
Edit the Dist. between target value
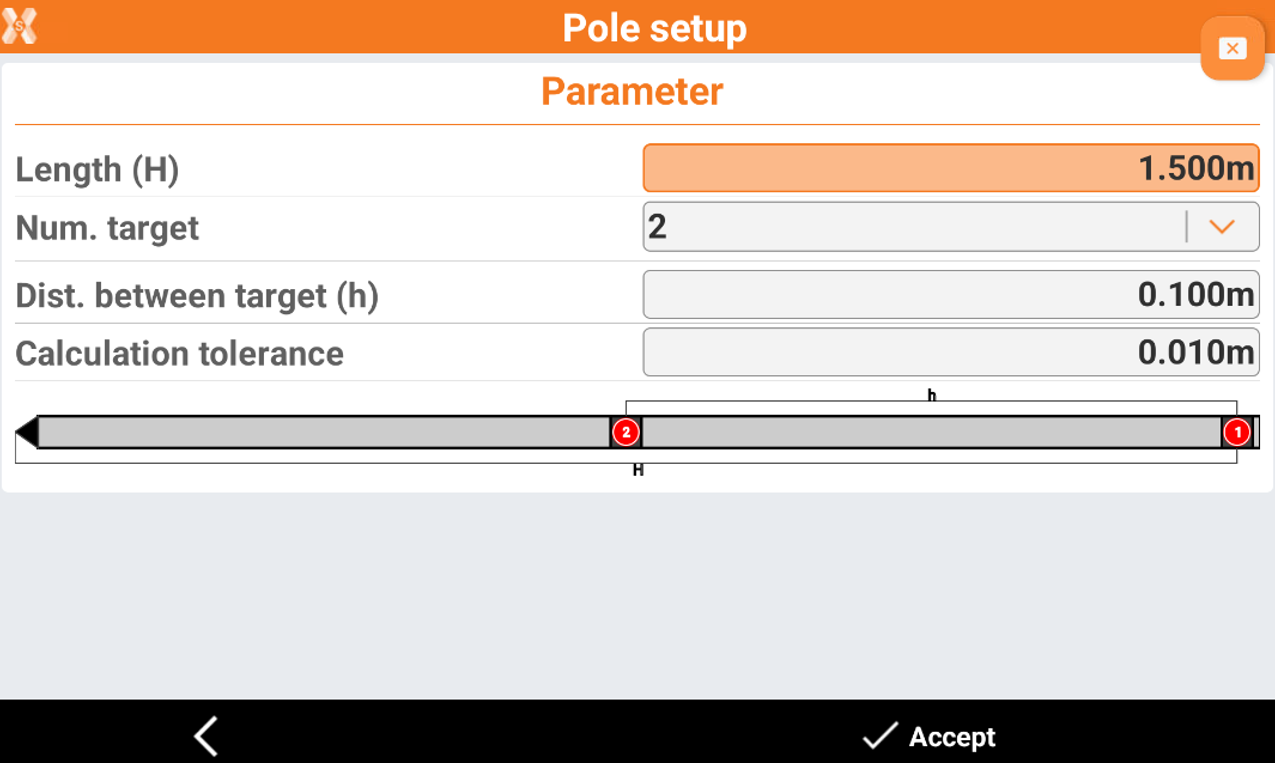pos(950,295)
